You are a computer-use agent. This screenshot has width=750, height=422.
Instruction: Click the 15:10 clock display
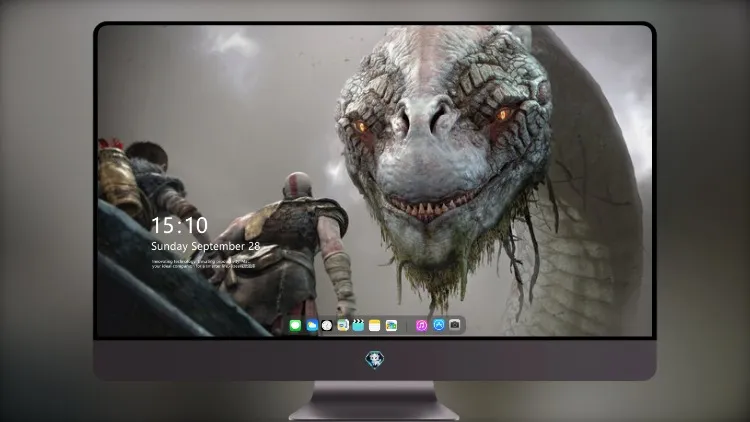(x=179, y=225)
